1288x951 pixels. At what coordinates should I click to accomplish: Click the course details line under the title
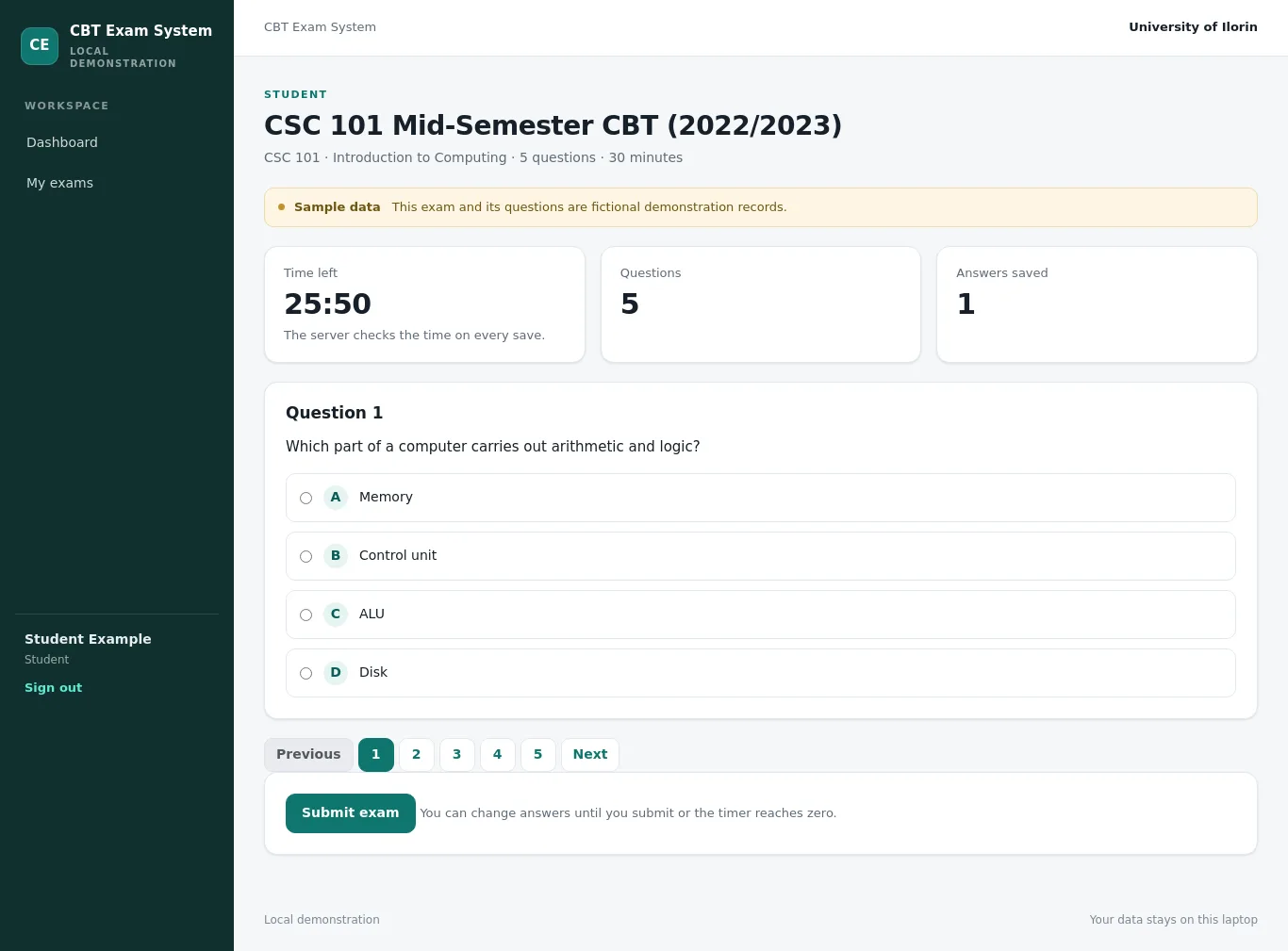(473, 158)
